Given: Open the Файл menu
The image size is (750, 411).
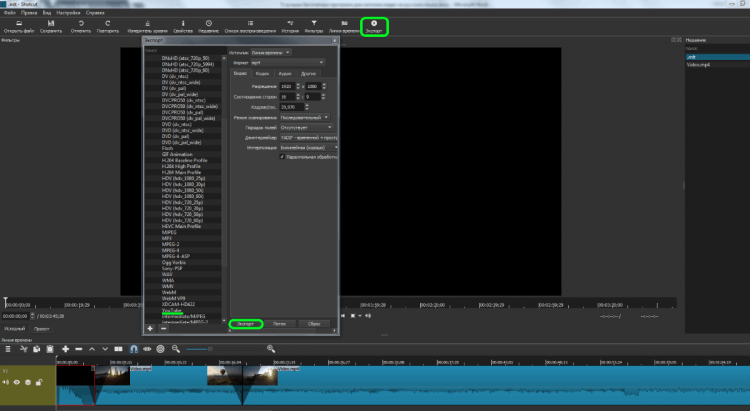Looking at the screenshot, I should (10, 13).
